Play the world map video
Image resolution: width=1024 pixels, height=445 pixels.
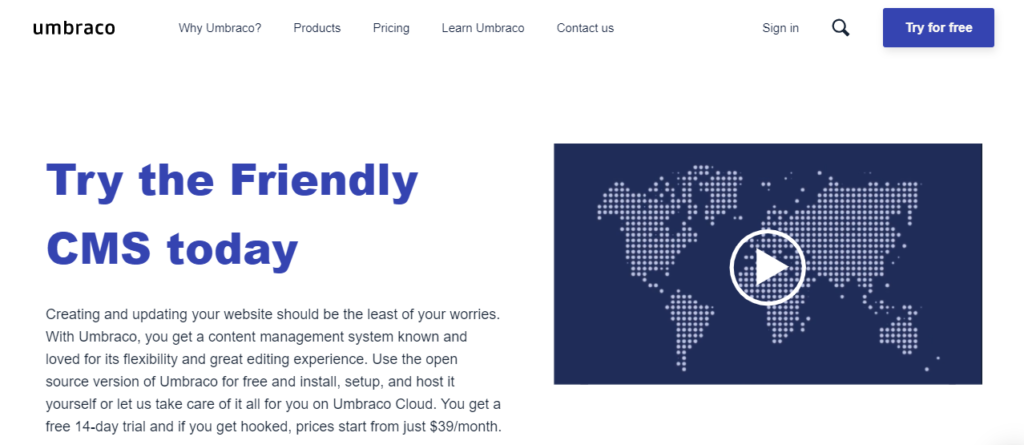coord(767,267)
